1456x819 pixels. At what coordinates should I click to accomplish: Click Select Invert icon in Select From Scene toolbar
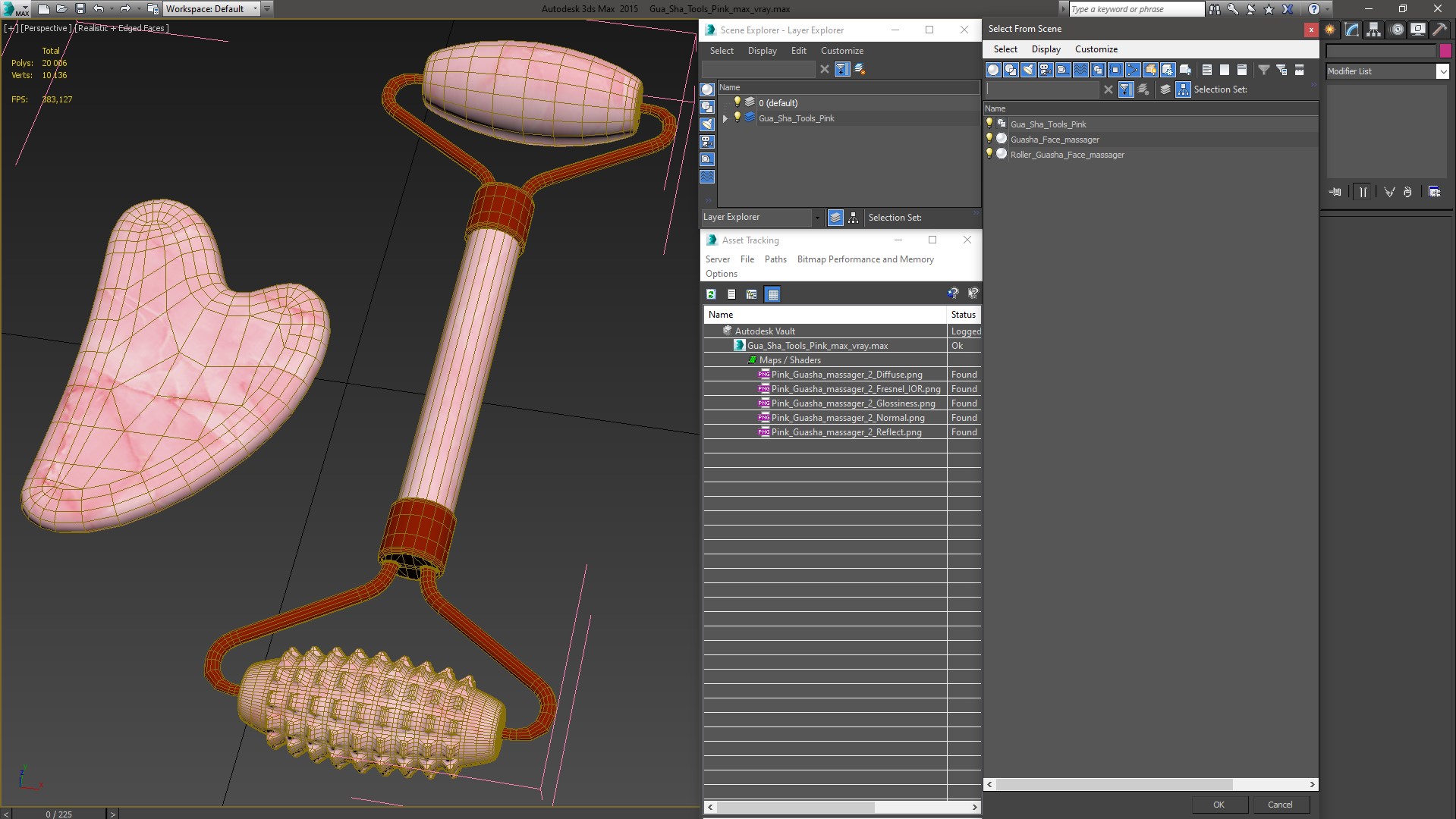click(x=1241, y=70)
